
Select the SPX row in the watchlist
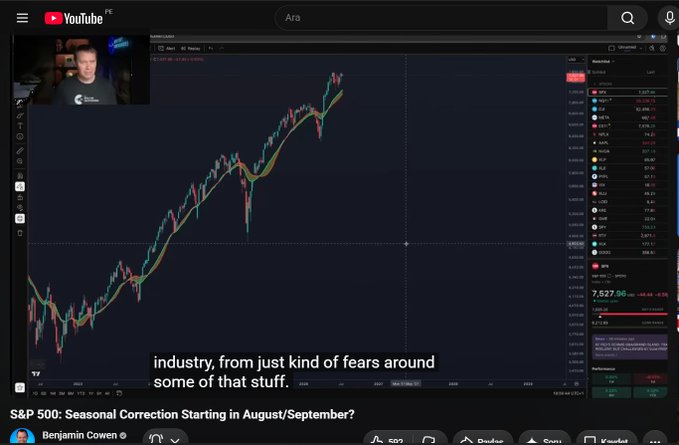click(628, 92)
